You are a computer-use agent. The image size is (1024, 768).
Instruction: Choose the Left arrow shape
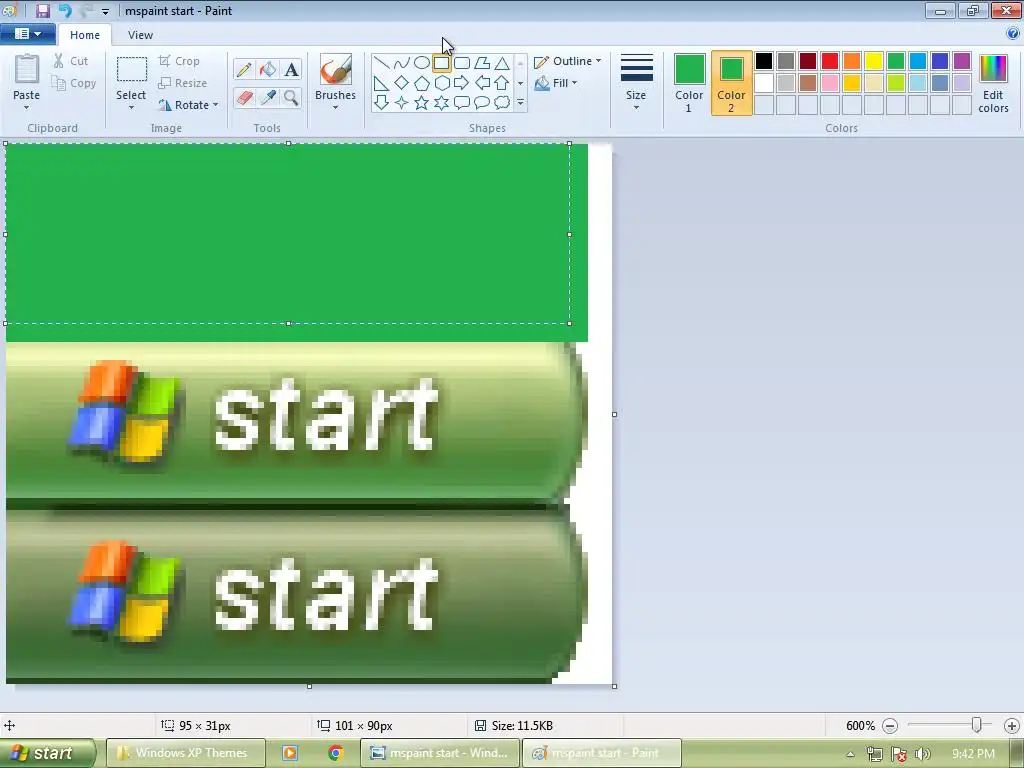pos(482,83)
